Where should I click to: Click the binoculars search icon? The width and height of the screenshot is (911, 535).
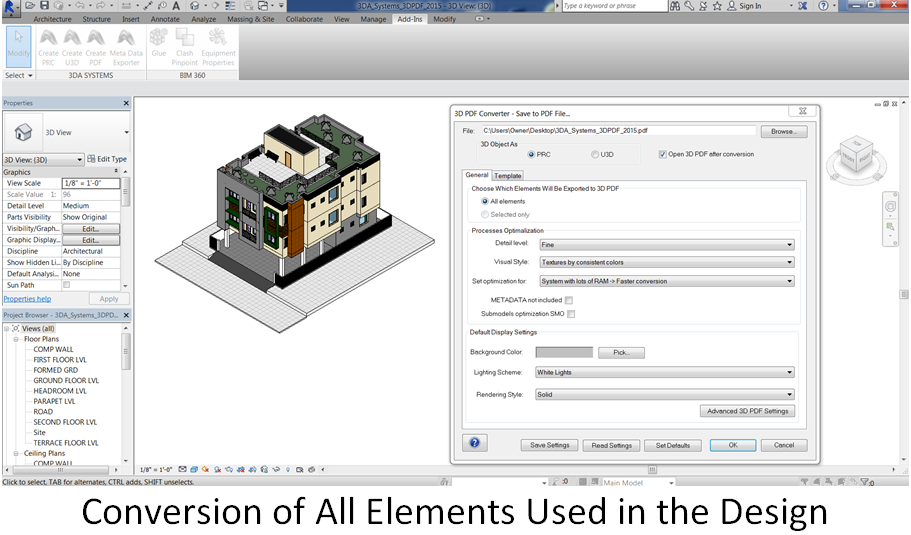(x=675, y=6)
